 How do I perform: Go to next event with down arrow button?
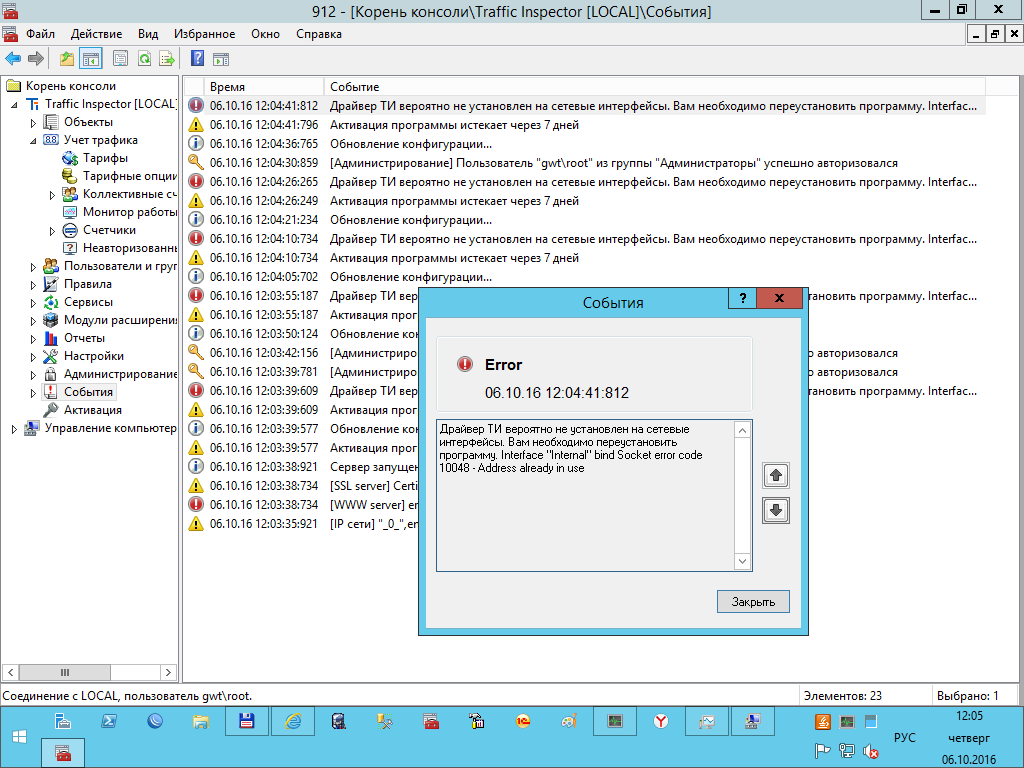pos(776,511)
